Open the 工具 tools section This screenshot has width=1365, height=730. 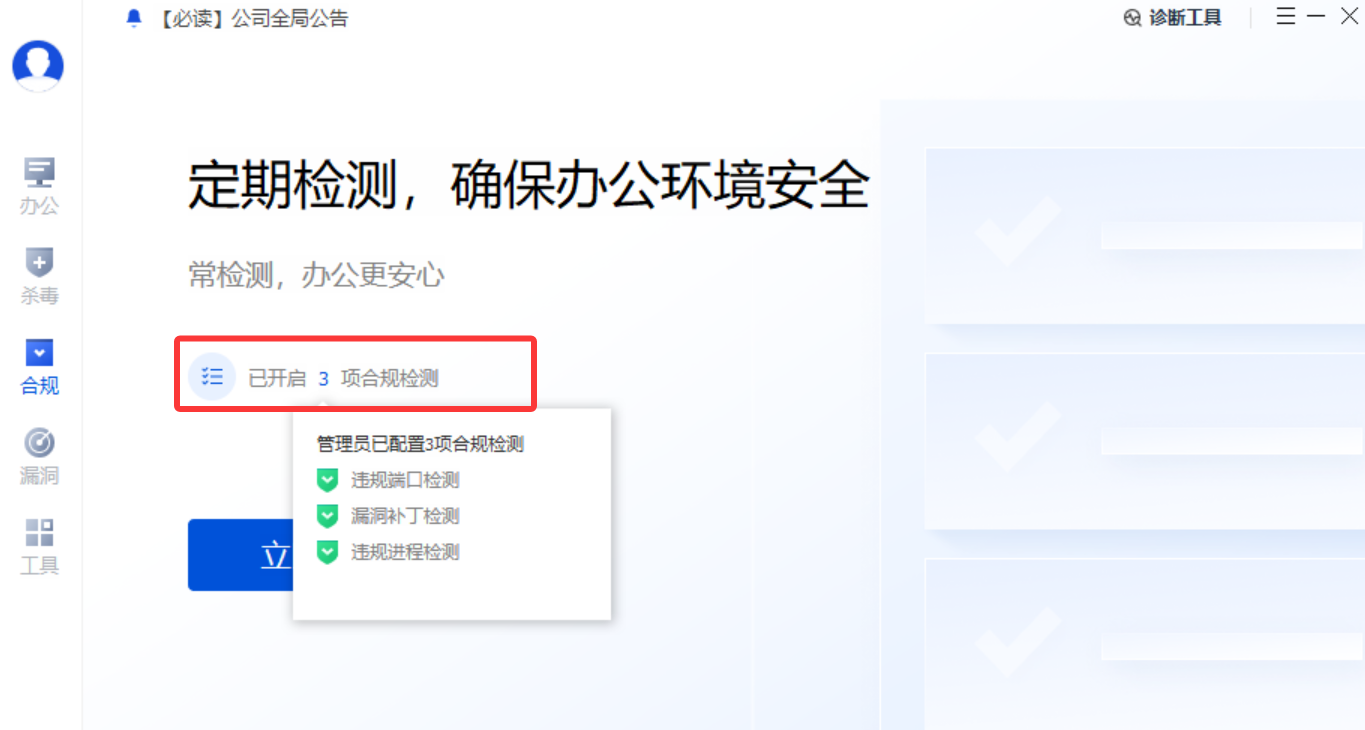pyautogui.click(x=39, y=547)
